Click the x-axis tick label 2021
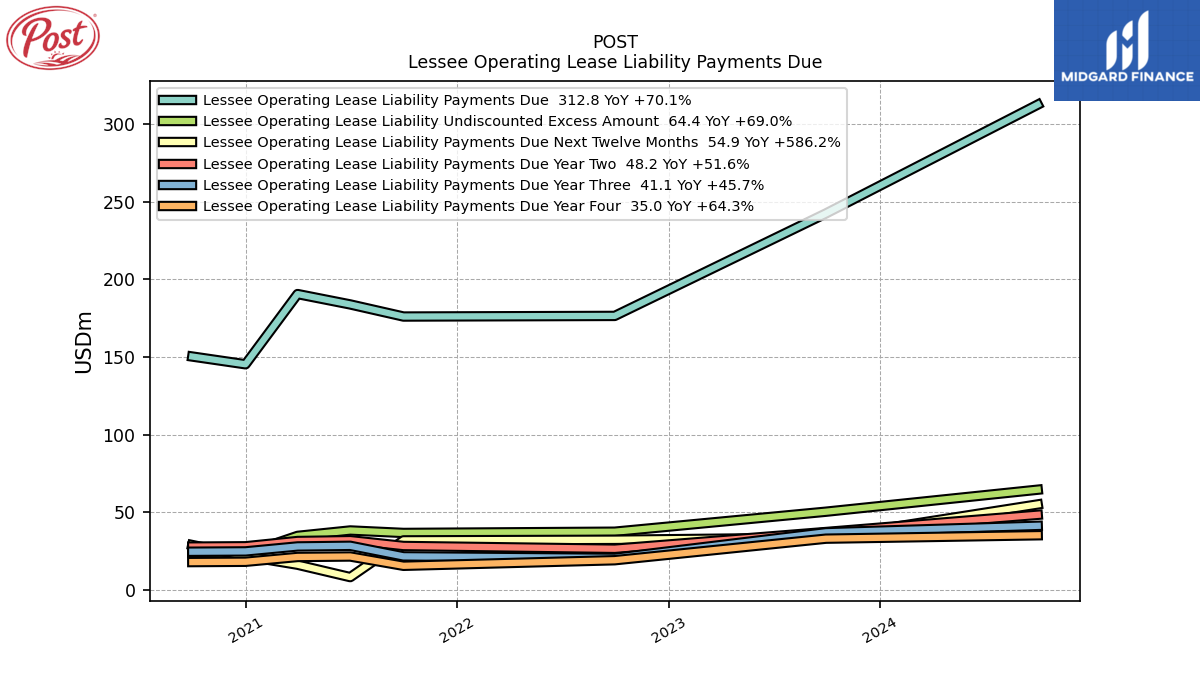The height and width of the screenshot is (675, 1200). (x=246, y=630)
